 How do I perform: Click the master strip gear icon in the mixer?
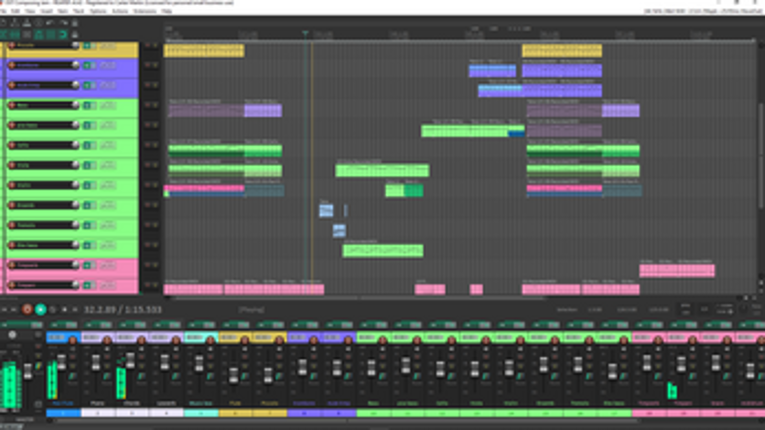(x=12, y=335)
